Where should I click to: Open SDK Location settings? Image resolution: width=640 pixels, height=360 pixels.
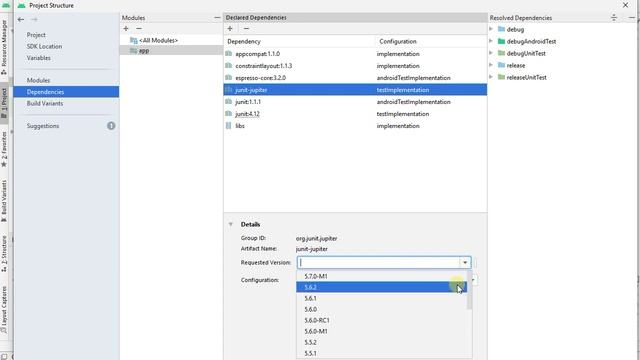click(44, 47)
